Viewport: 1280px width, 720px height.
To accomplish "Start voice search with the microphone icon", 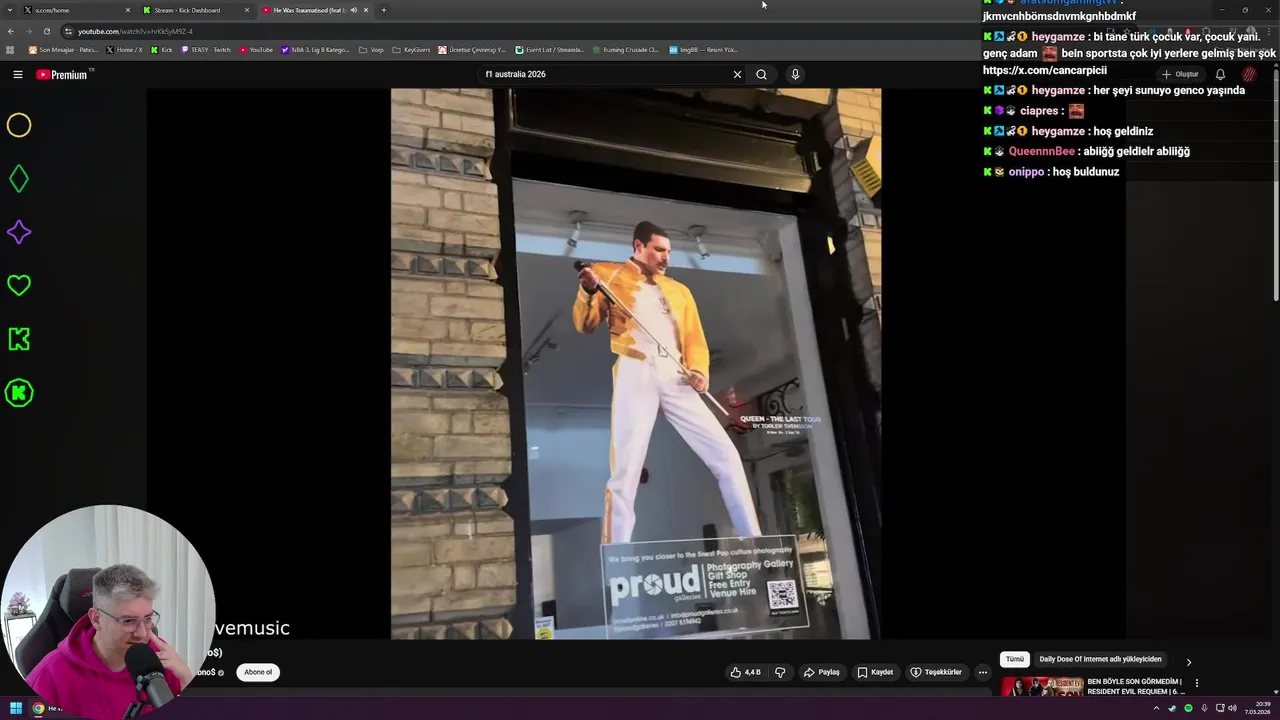I will (795, 74).
